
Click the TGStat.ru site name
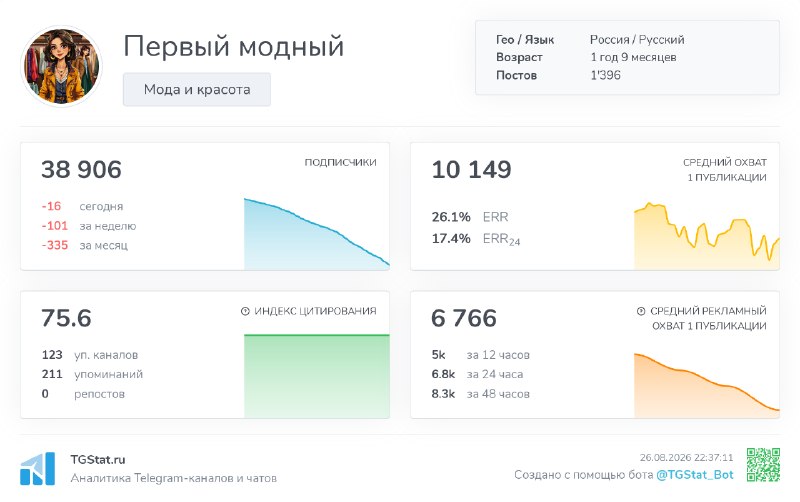pos(98,459)
